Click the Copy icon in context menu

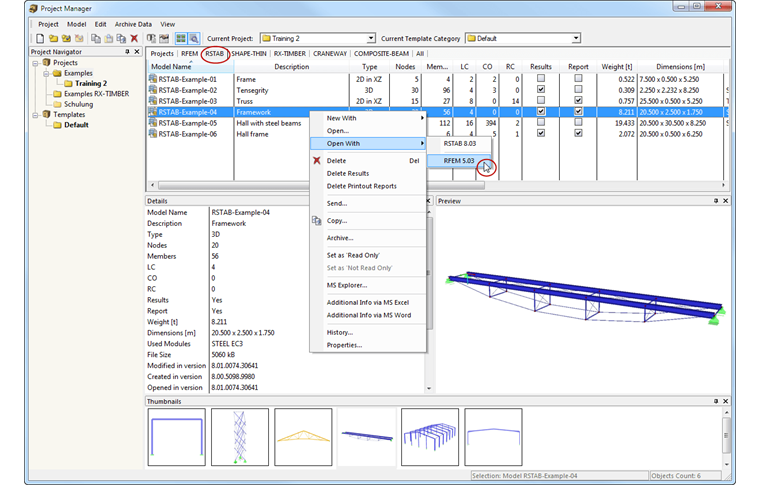pos(317,220)
